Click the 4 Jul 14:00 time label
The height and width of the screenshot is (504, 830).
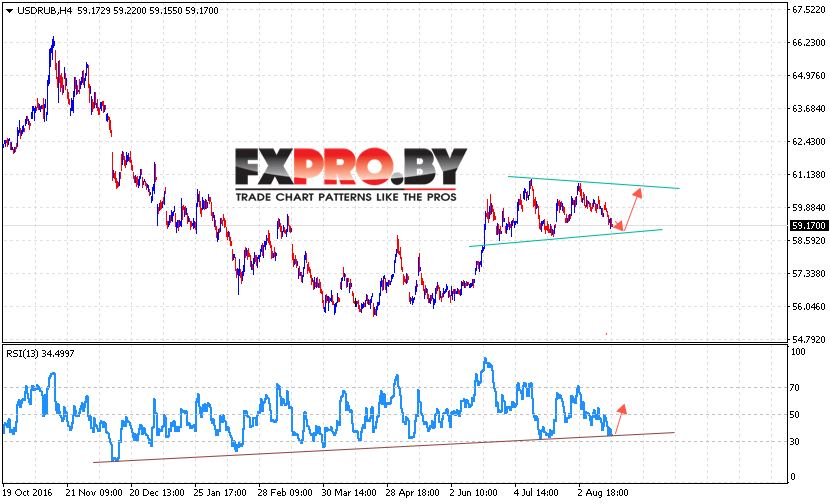(536, 493)
